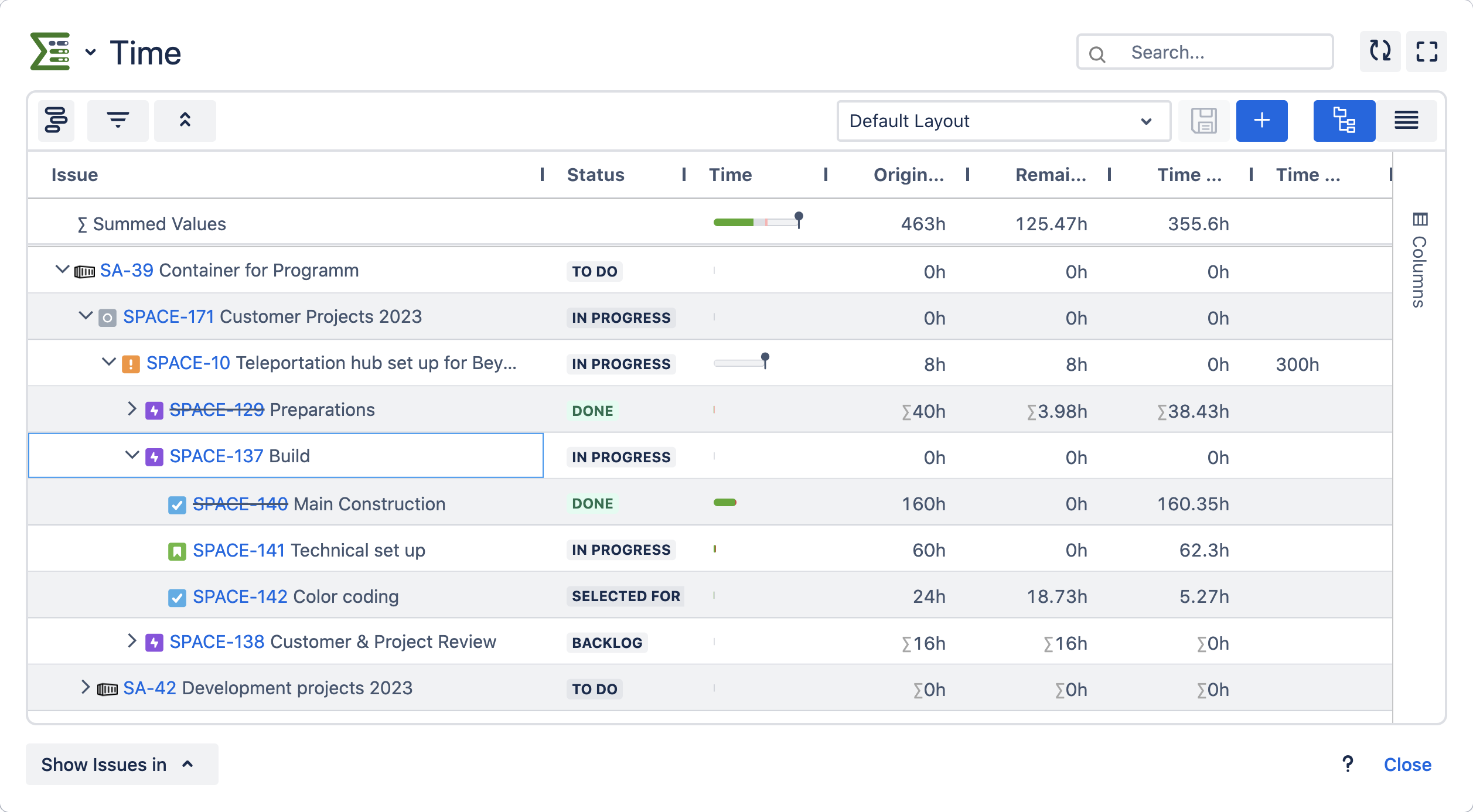The image size is (1473, 812).
Task: Open the transformations icon in toolbar
Action: (56, 120)
